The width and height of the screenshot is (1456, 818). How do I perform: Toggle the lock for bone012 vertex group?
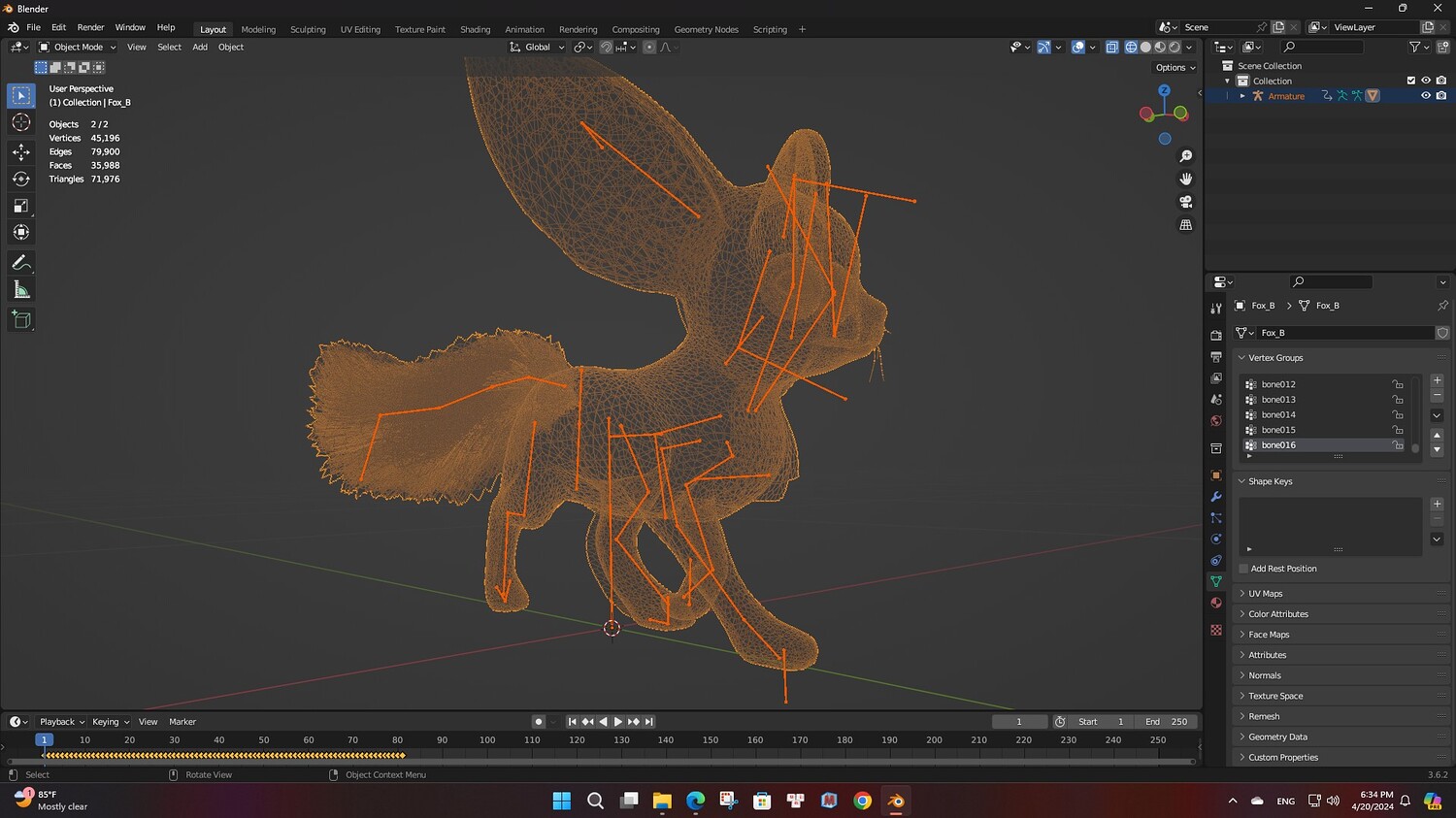click(x=1398, y=384)
